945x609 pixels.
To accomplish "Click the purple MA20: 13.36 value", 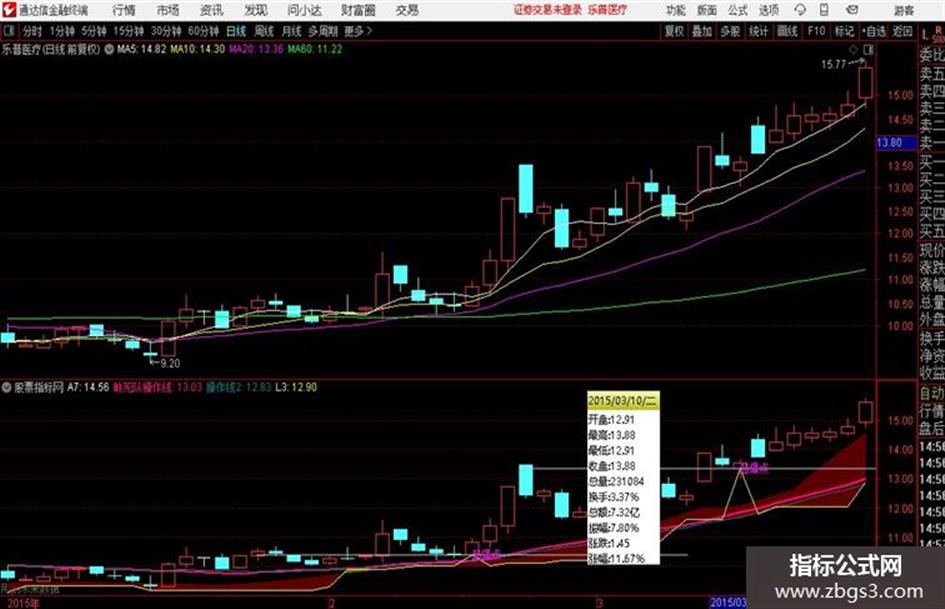I will (256, 49).
